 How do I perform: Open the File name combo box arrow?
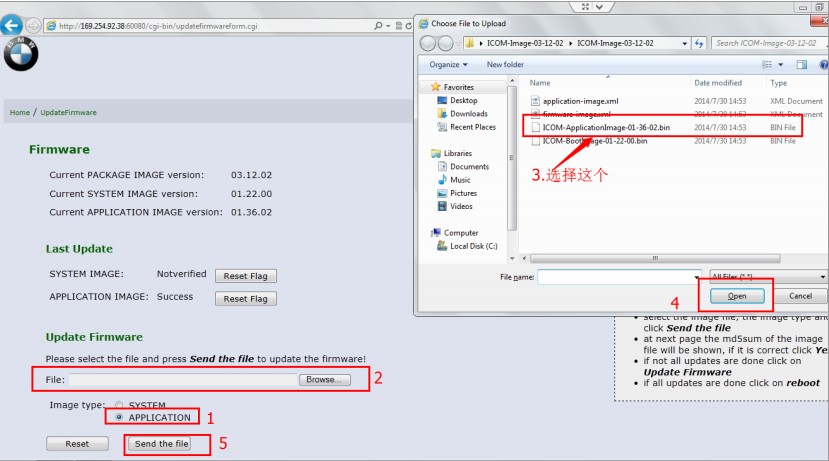pyautogui.click(x=697, y=277)
